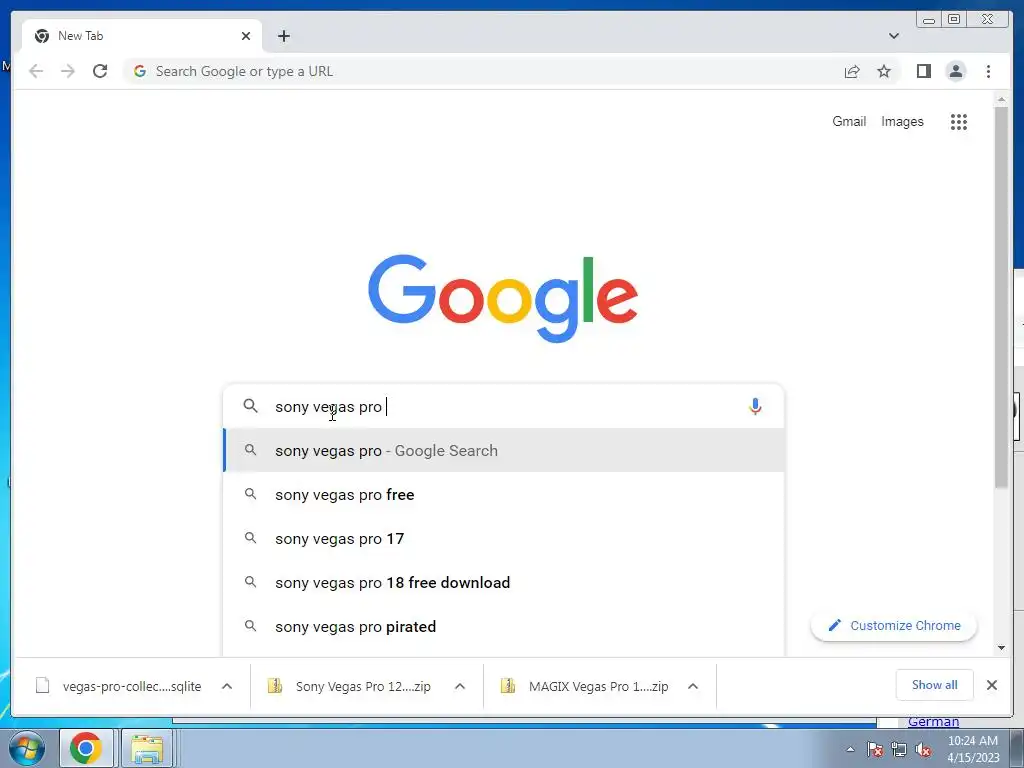Open the profile avatar menu
The height and width of the screenshot is (768, 1024).
(x=955, y=71)
